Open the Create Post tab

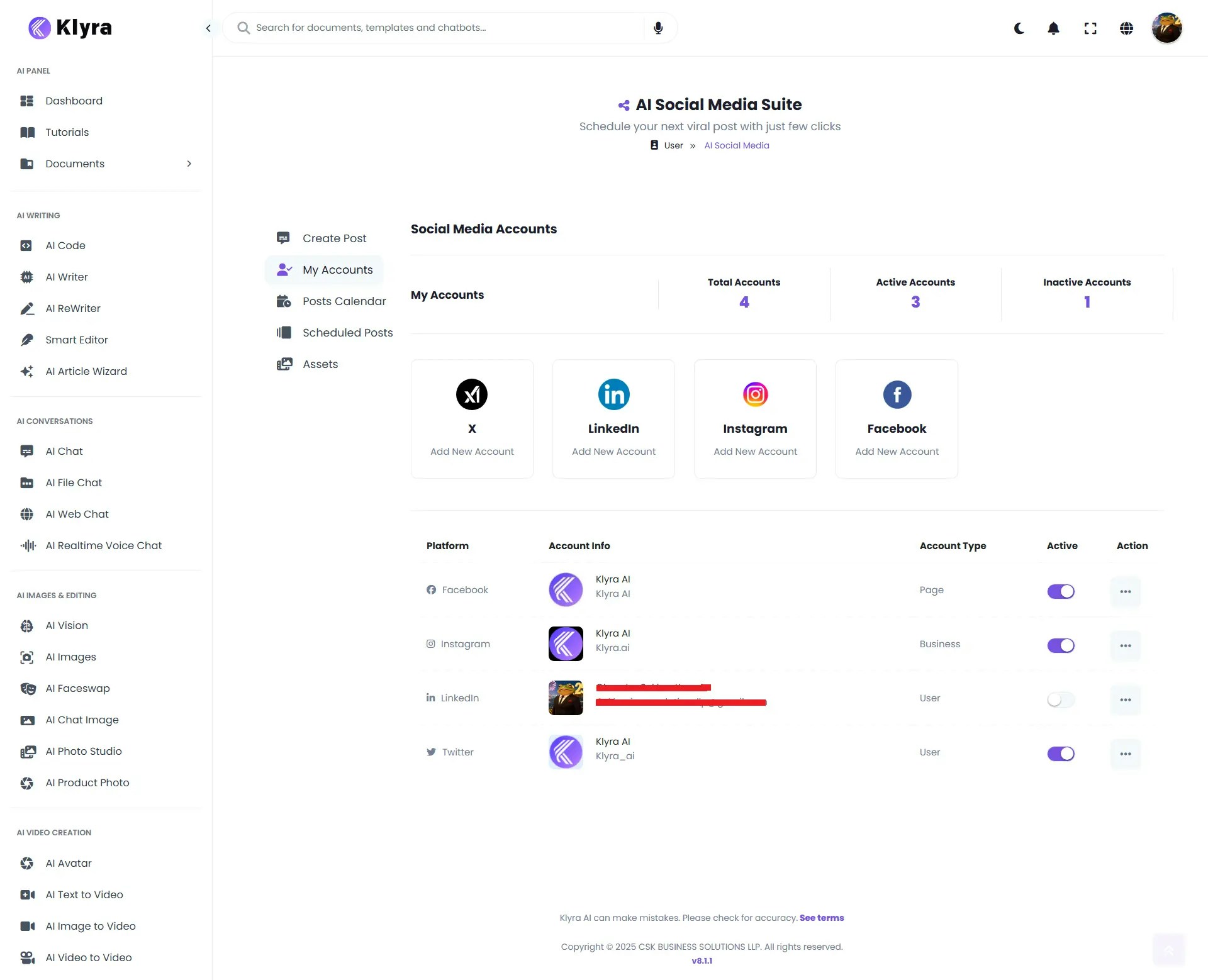pos(334,238)
